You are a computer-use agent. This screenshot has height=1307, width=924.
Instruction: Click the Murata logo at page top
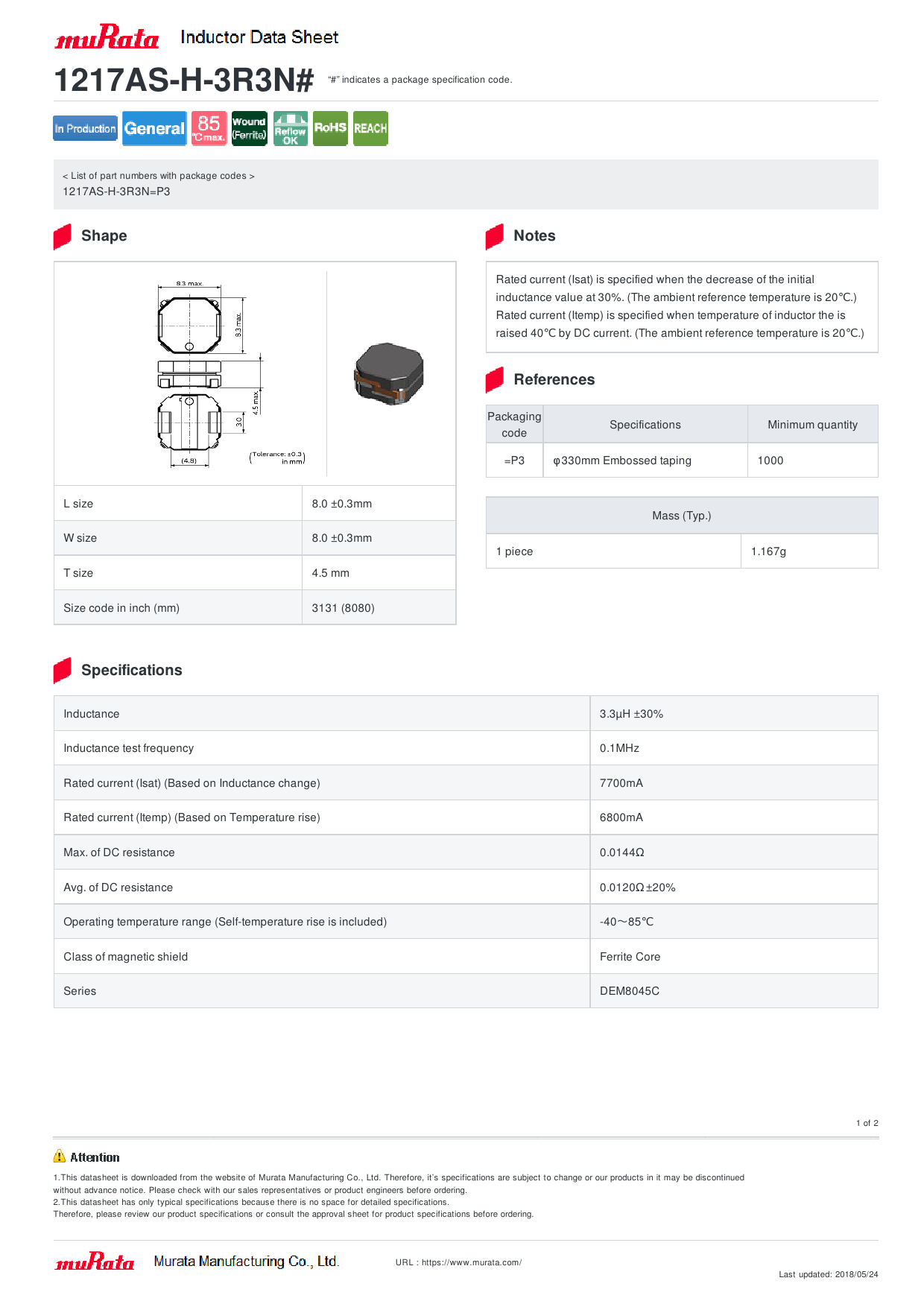[107, 37]
